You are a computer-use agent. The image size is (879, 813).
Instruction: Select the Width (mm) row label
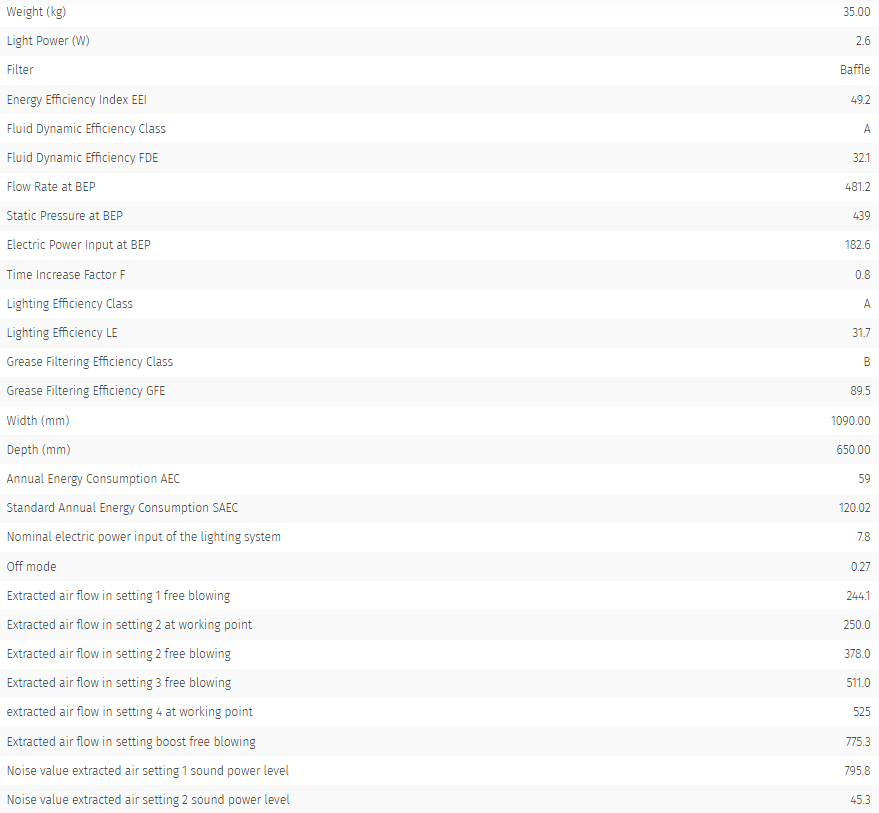point(38,421)
